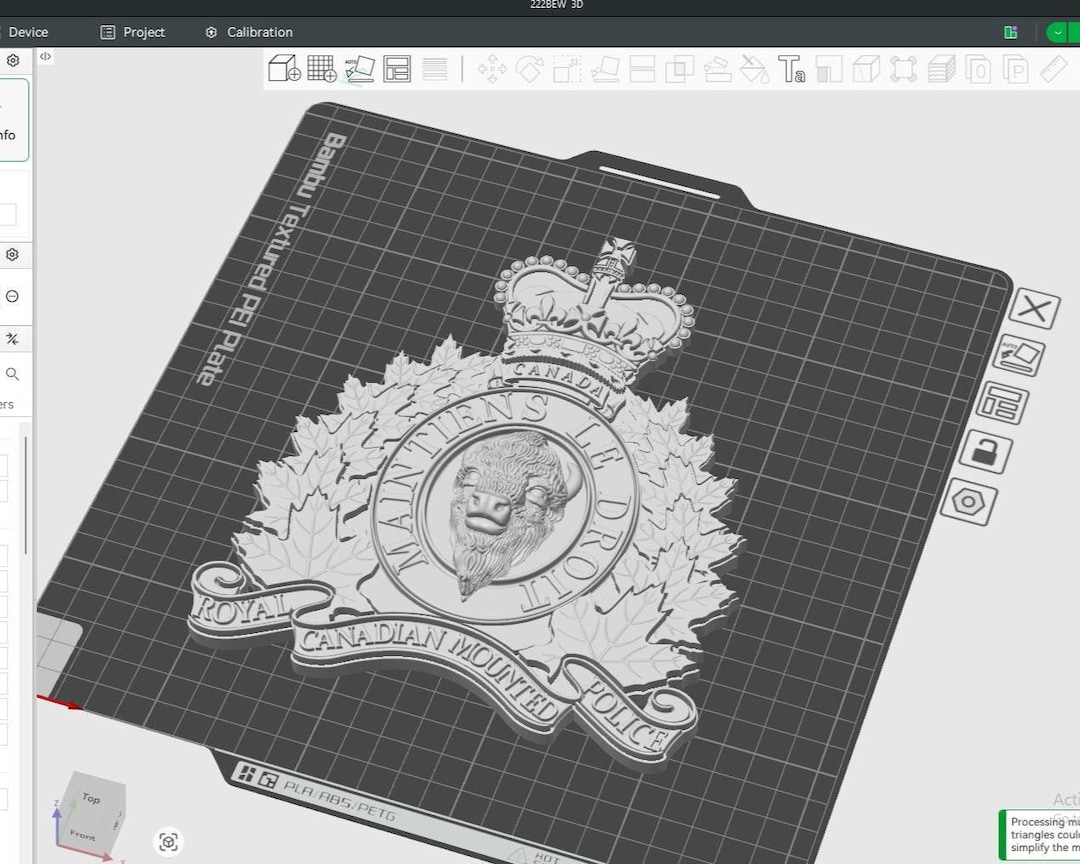
Task: Collapse the sidebar using the arrows toggle
Action: (45, 56)
